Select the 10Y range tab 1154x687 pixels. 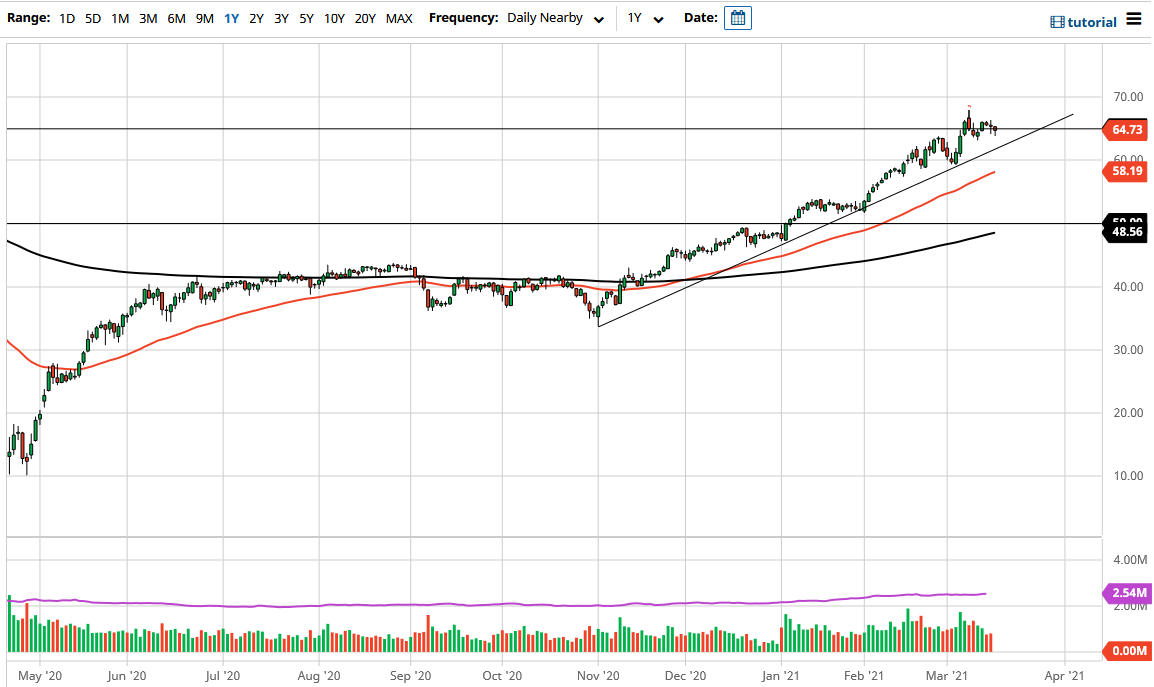332,18
